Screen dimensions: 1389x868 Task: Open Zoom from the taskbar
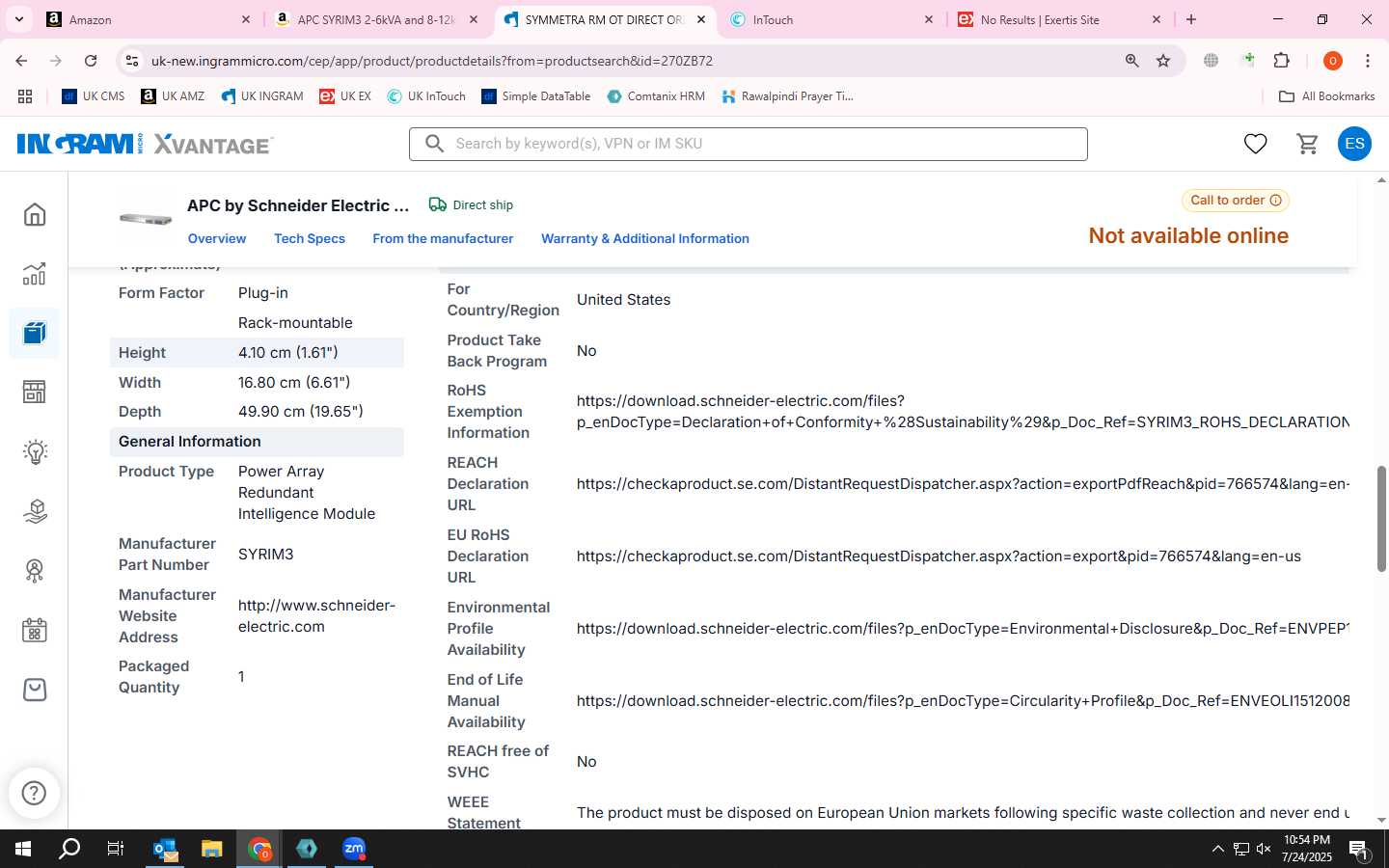(x=353, y=849)
